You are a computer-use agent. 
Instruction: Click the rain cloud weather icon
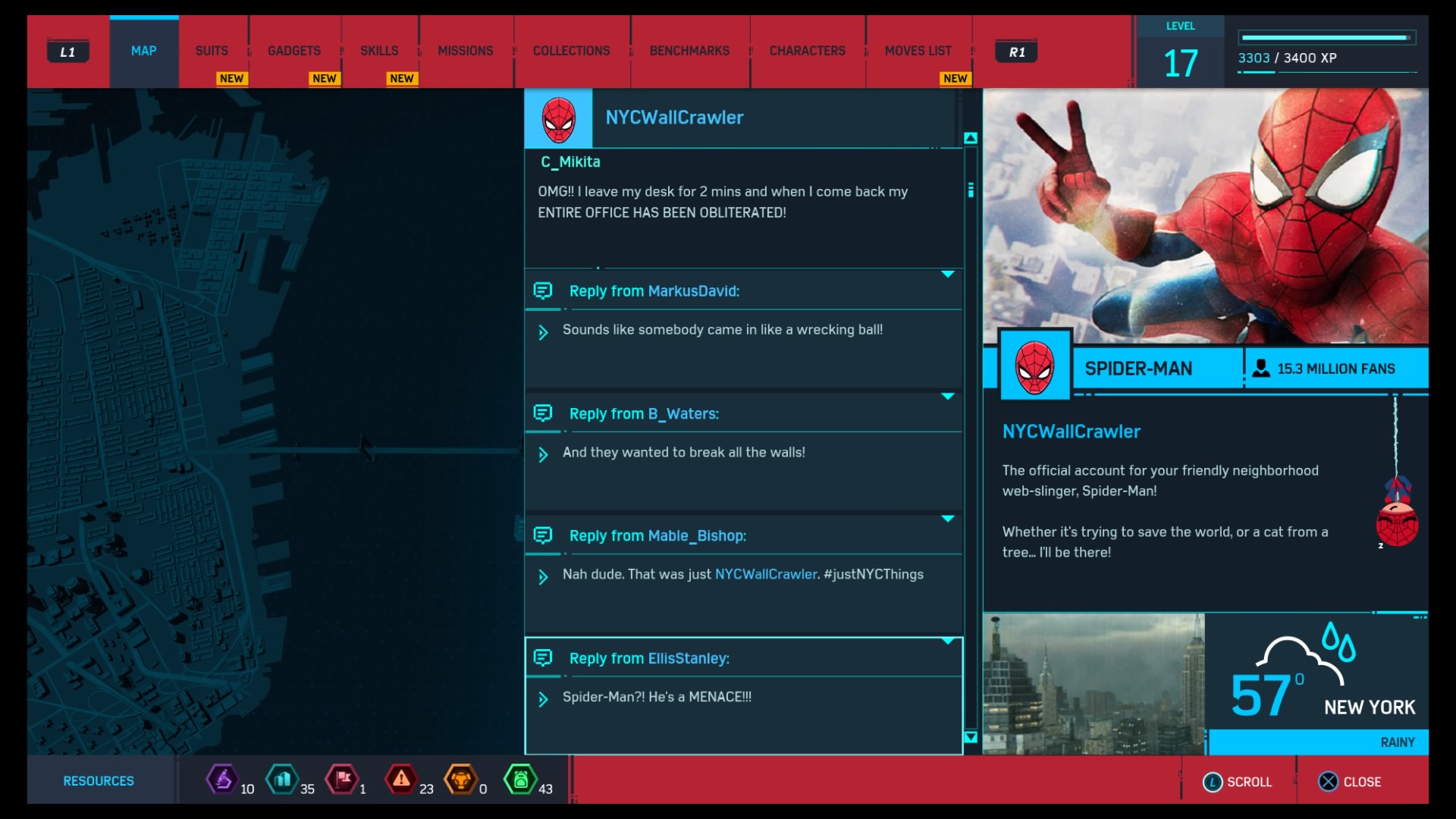[x=1306, y=652]
